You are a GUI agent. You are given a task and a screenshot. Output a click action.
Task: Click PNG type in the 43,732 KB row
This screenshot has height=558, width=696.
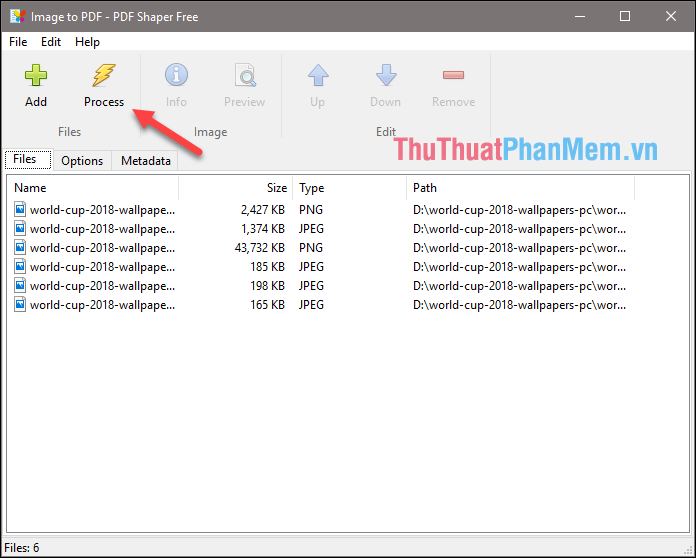(x=311, y=248)
